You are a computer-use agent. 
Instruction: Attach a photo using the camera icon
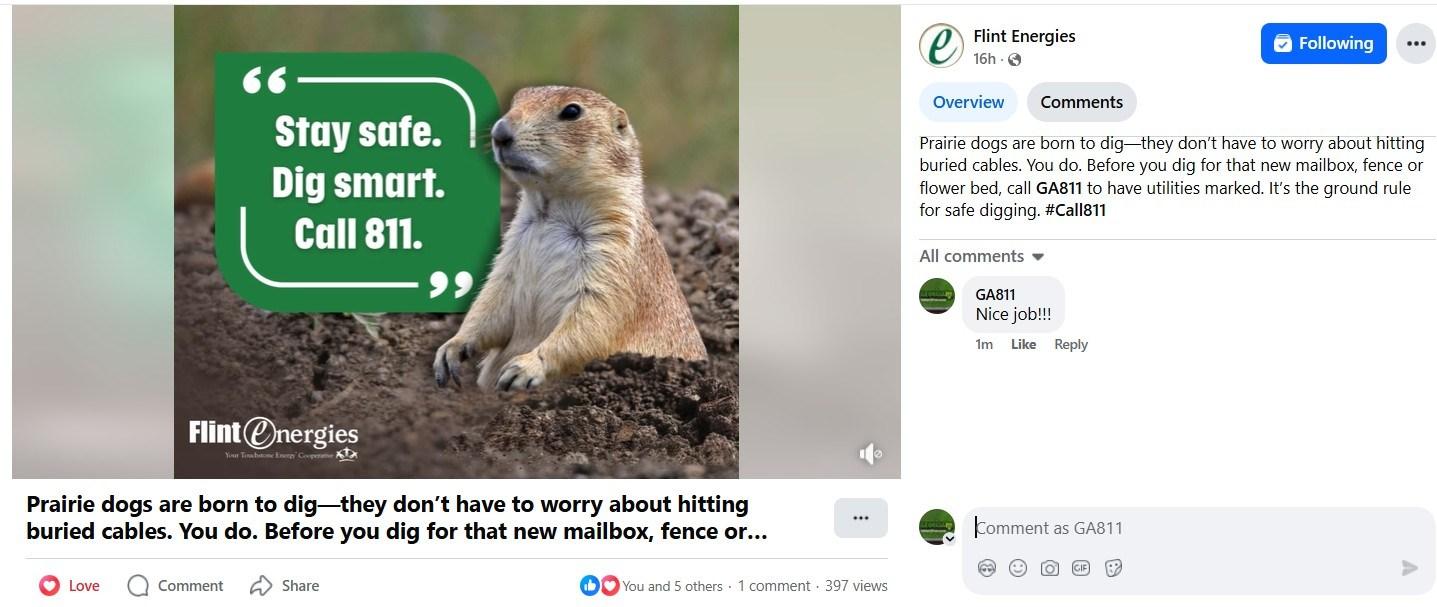point(1049,568)
